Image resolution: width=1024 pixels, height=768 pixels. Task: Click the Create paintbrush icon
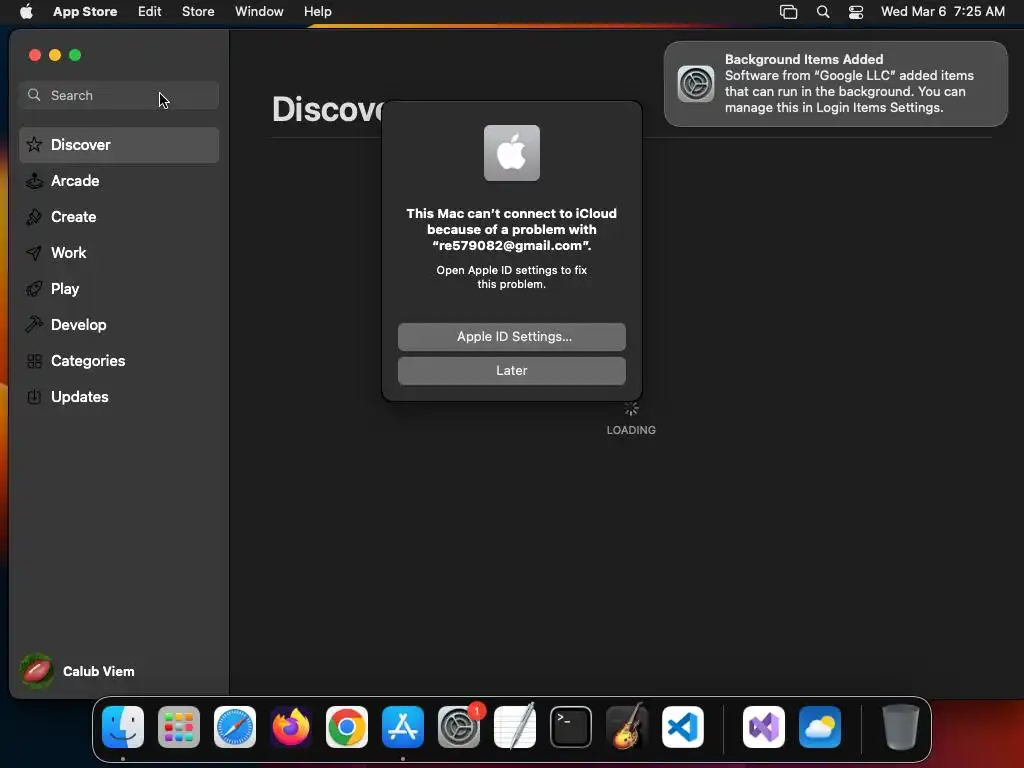point(34,217)
